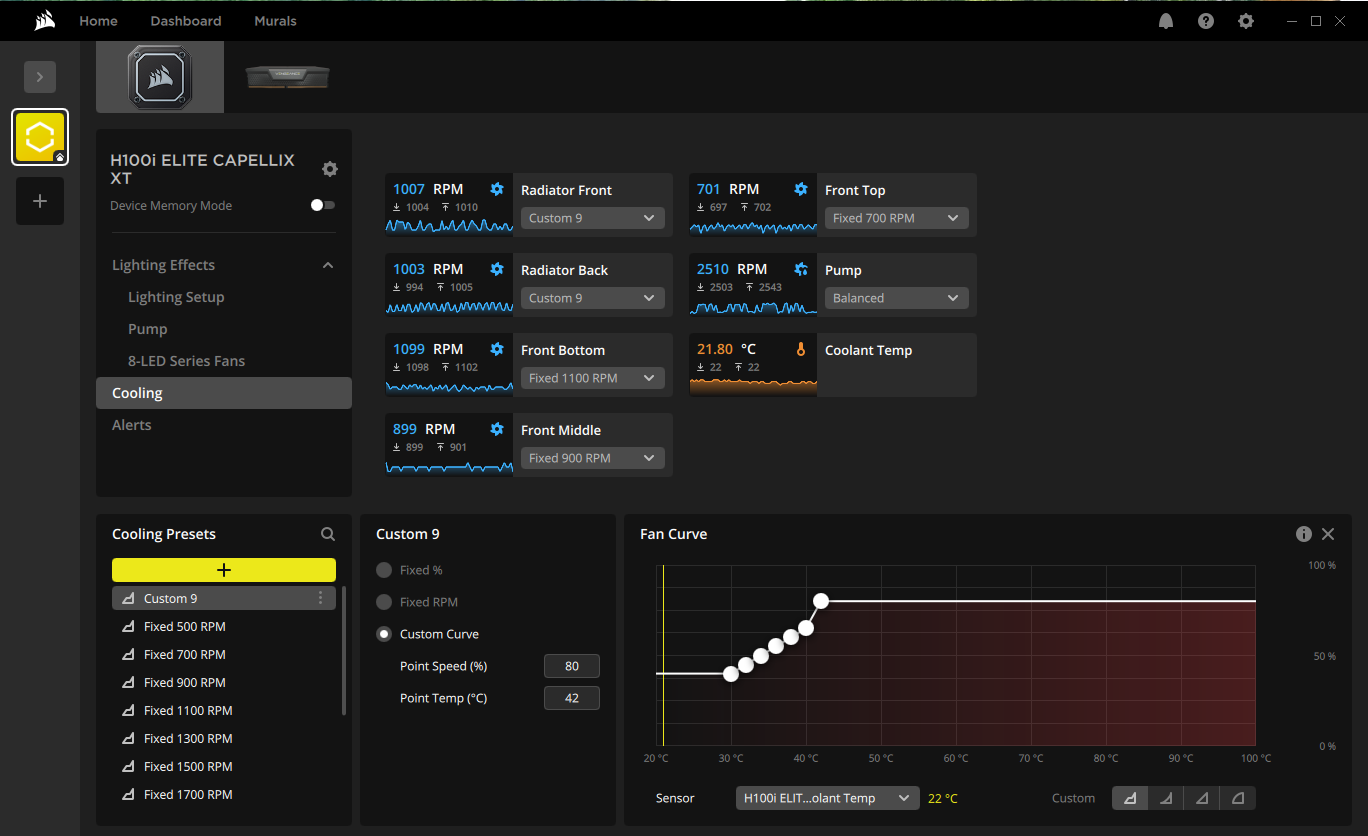Open the Sensor dropdown
1368x836 pixels.
(828, 798)
